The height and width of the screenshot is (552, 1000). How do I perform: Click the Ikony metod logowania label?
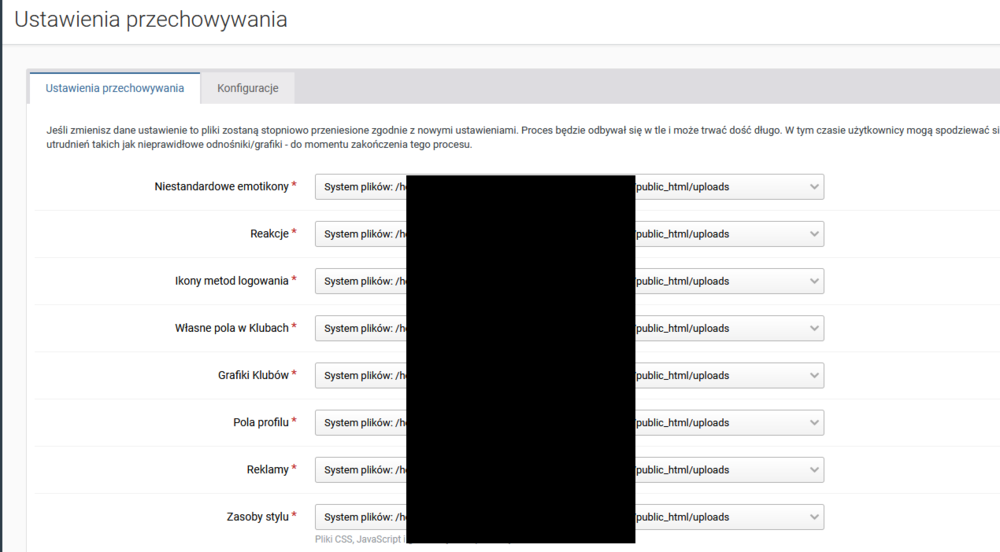click(231, 281)
